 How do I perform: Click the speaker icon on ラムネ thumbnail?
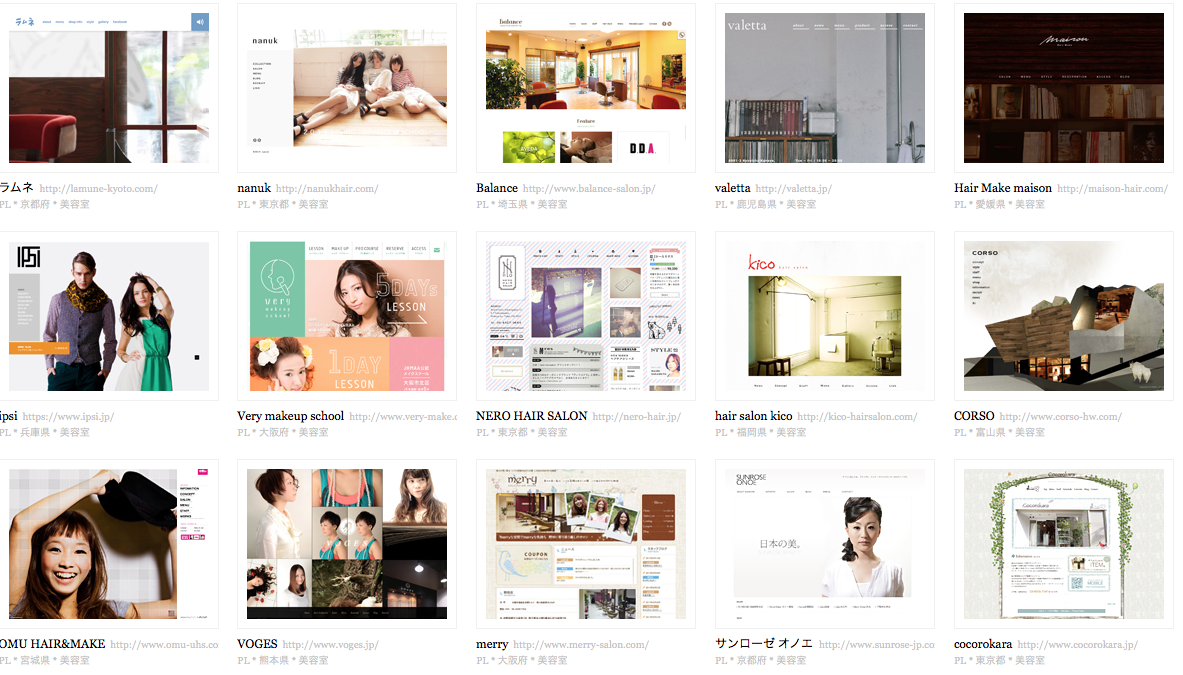(199, 22)
